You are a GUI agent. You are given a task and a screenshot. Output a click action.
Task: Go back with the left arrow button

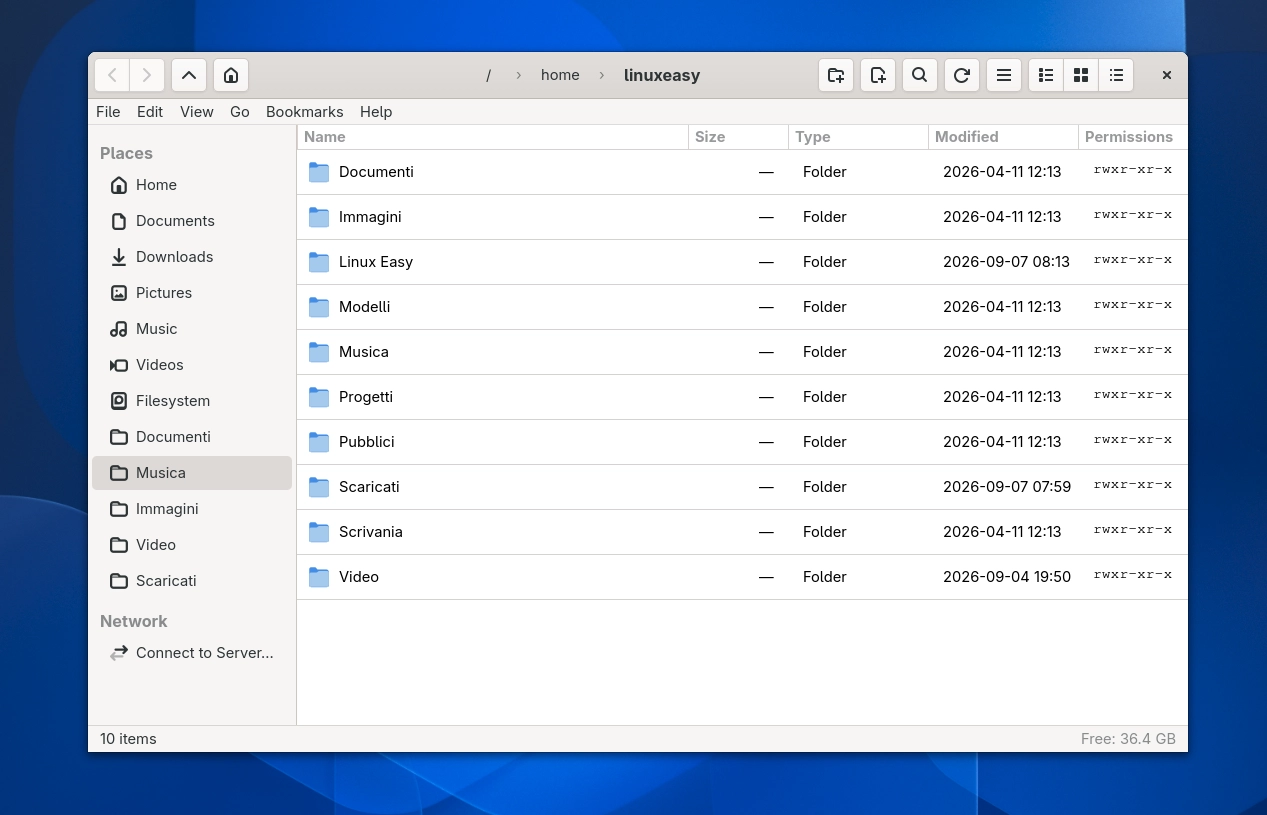coord(112,75)
